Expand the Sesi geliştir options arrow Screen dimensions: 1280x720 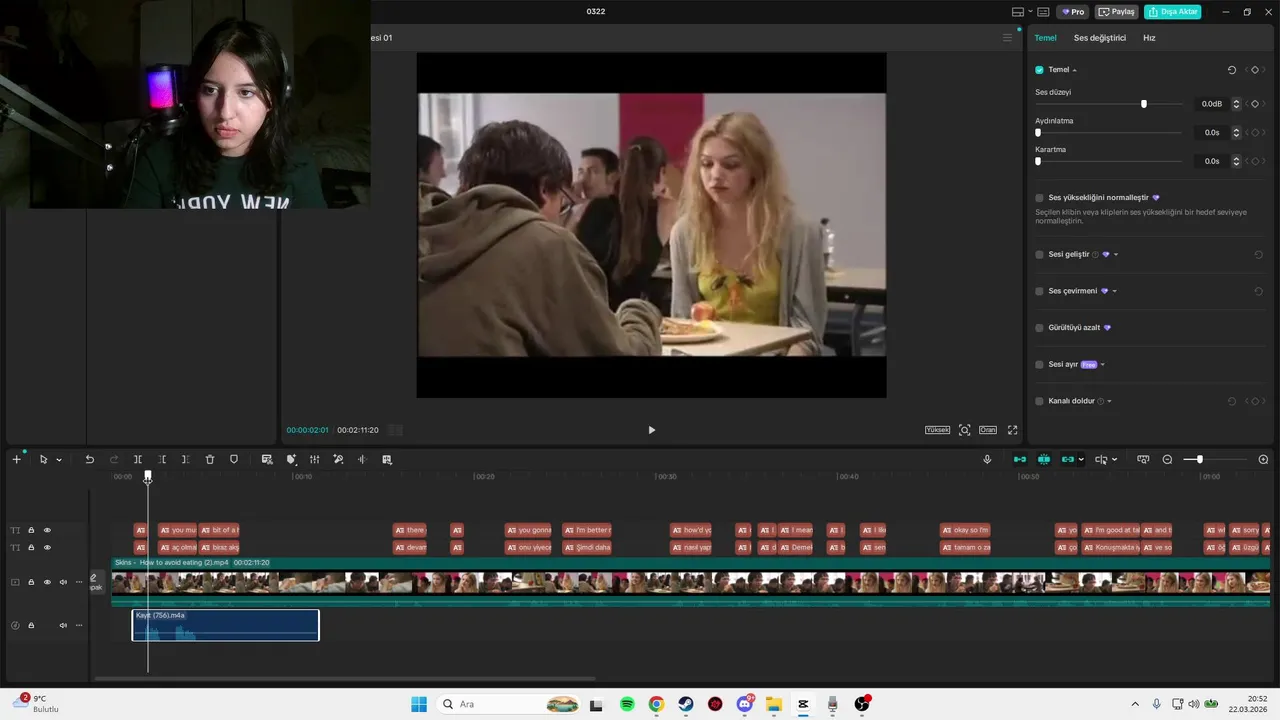click(x=1116, y=255)
